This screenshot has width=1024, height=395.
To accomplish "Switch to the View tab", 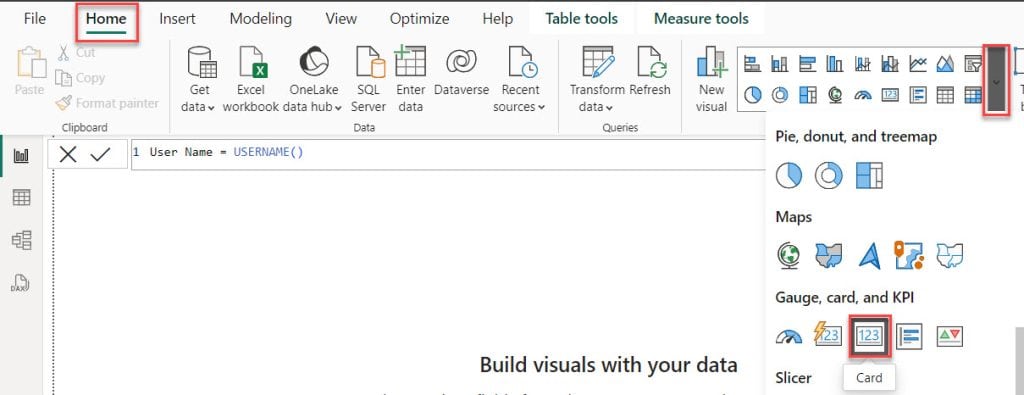I will pos(341,19).
